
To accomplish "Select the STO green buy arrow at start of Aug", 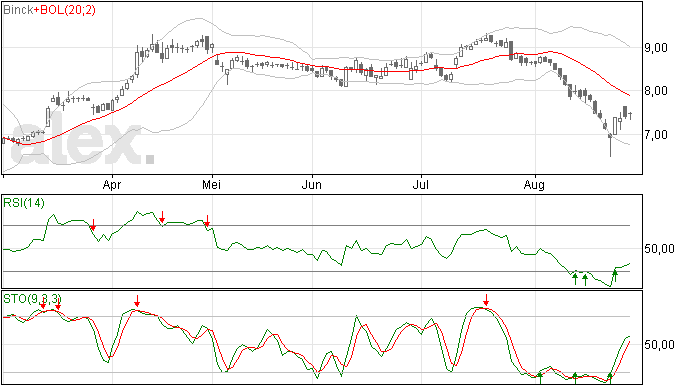I will [x=540, y=378].
